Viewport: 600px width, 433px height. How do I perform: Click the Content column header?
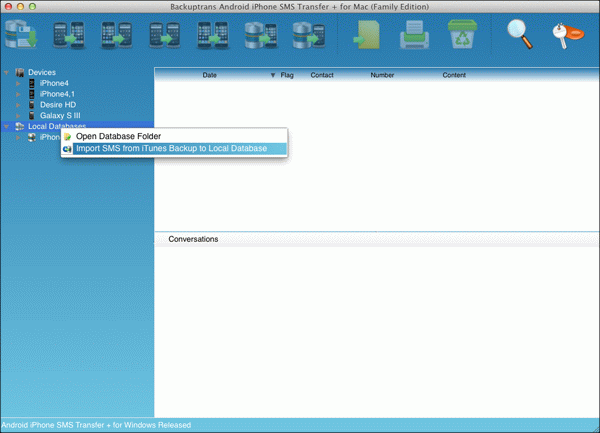click(x=454, y=75)
